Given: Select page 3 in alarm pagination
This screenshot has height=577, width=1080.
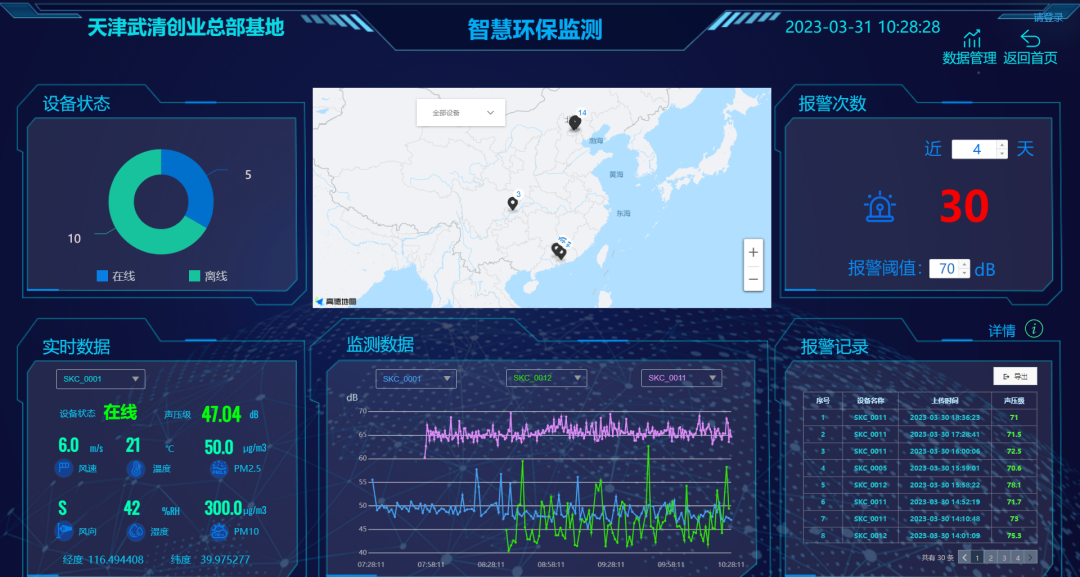Looking at the screenshot, I should pyautogui.click(x=1004, y=558).
